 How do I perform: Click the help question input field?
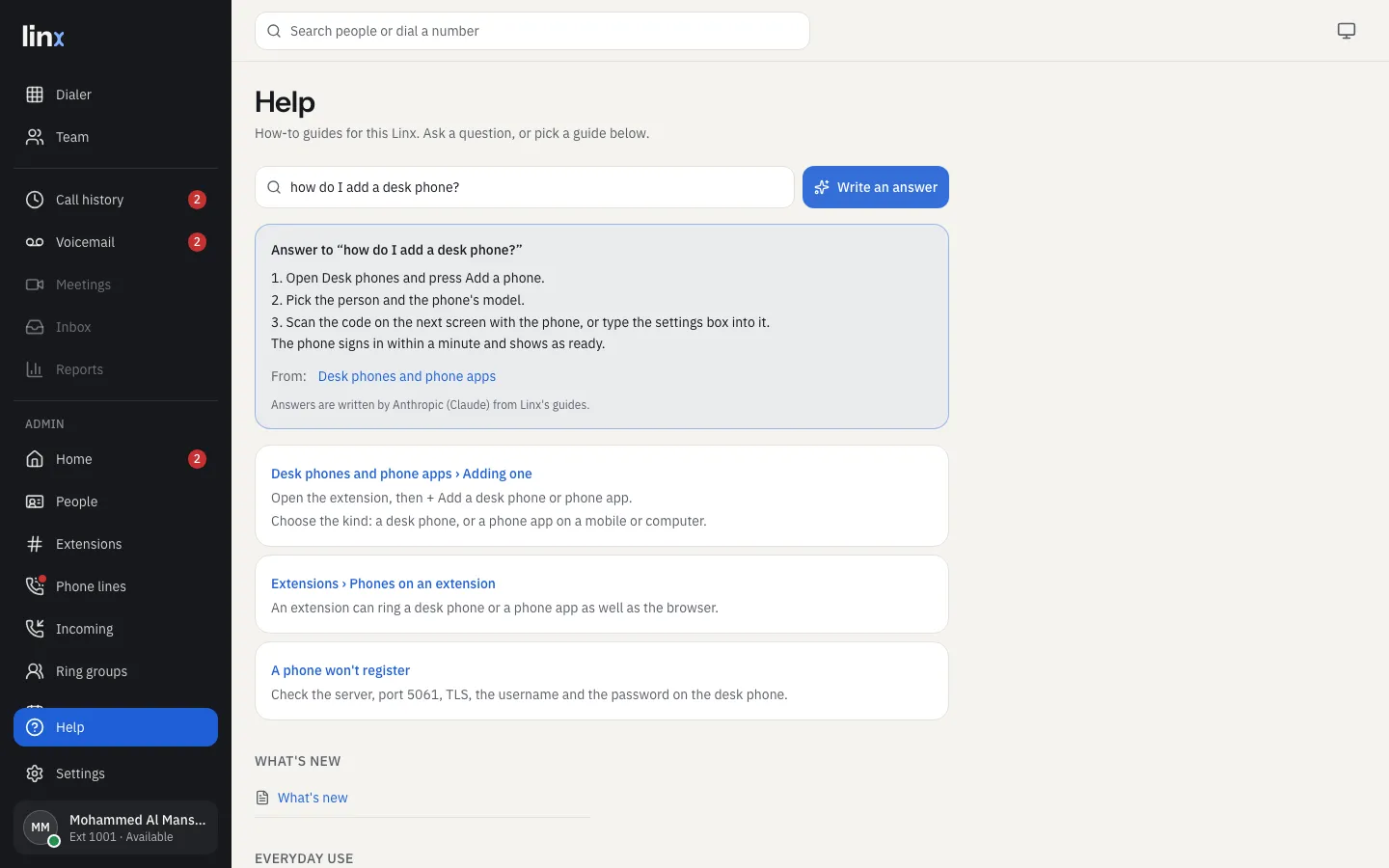point(525,187)
